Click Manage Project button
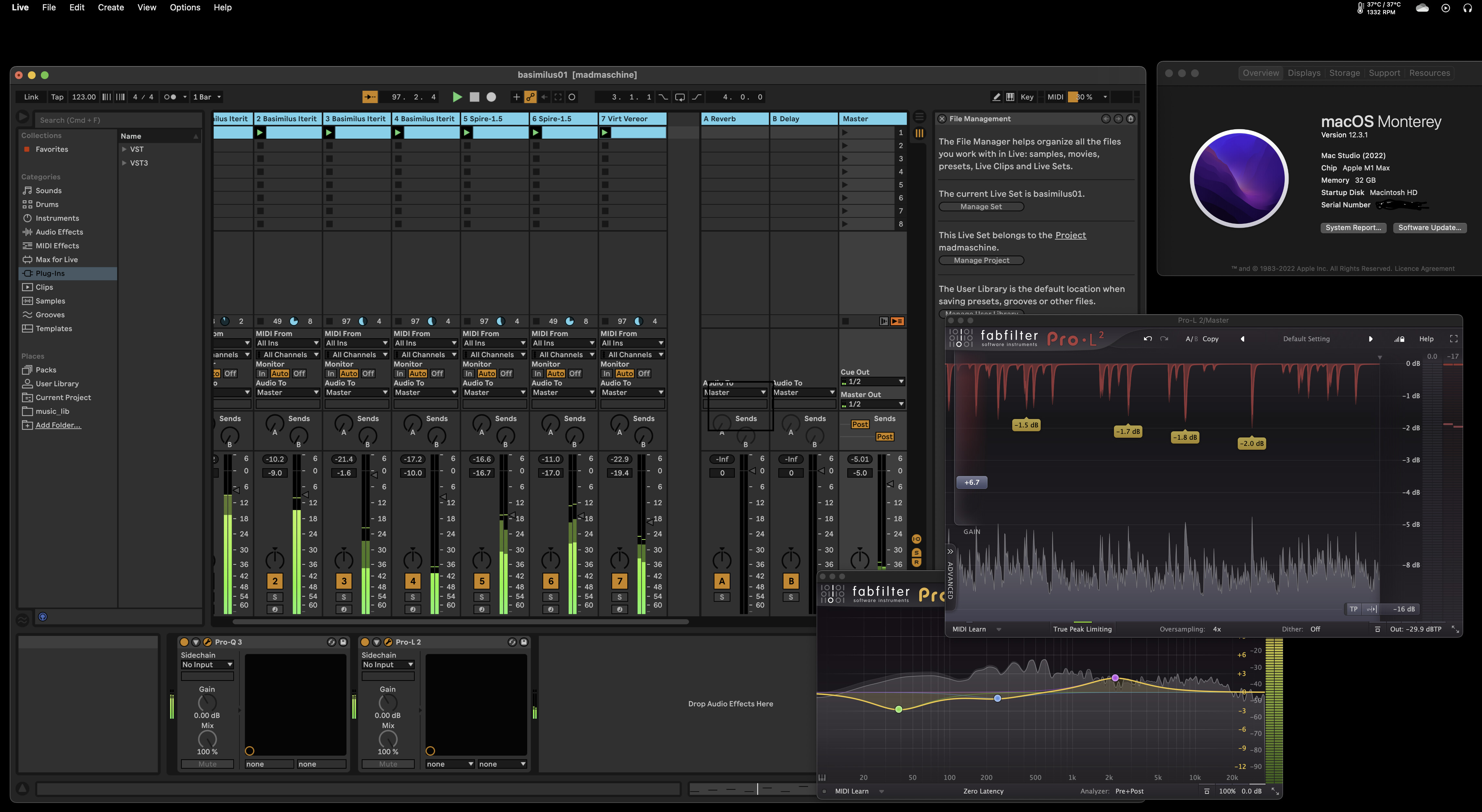Screen dimensions: 1482x812 [x=981, y=260]
